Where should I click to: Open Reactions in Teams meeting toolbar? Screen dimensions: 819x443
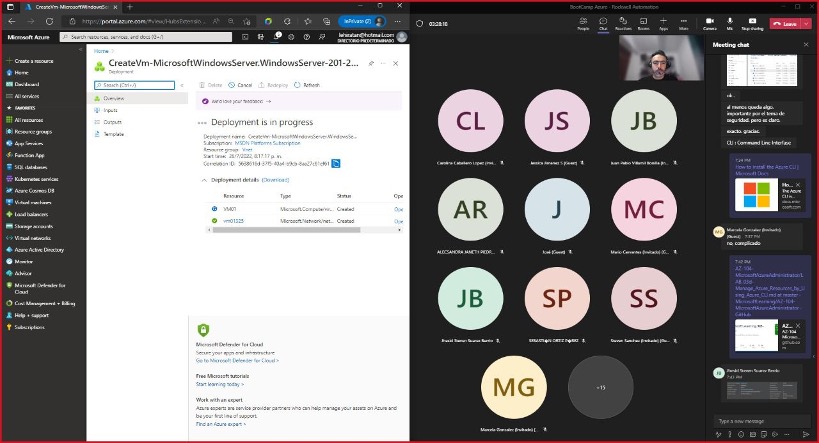coord(623,24)
